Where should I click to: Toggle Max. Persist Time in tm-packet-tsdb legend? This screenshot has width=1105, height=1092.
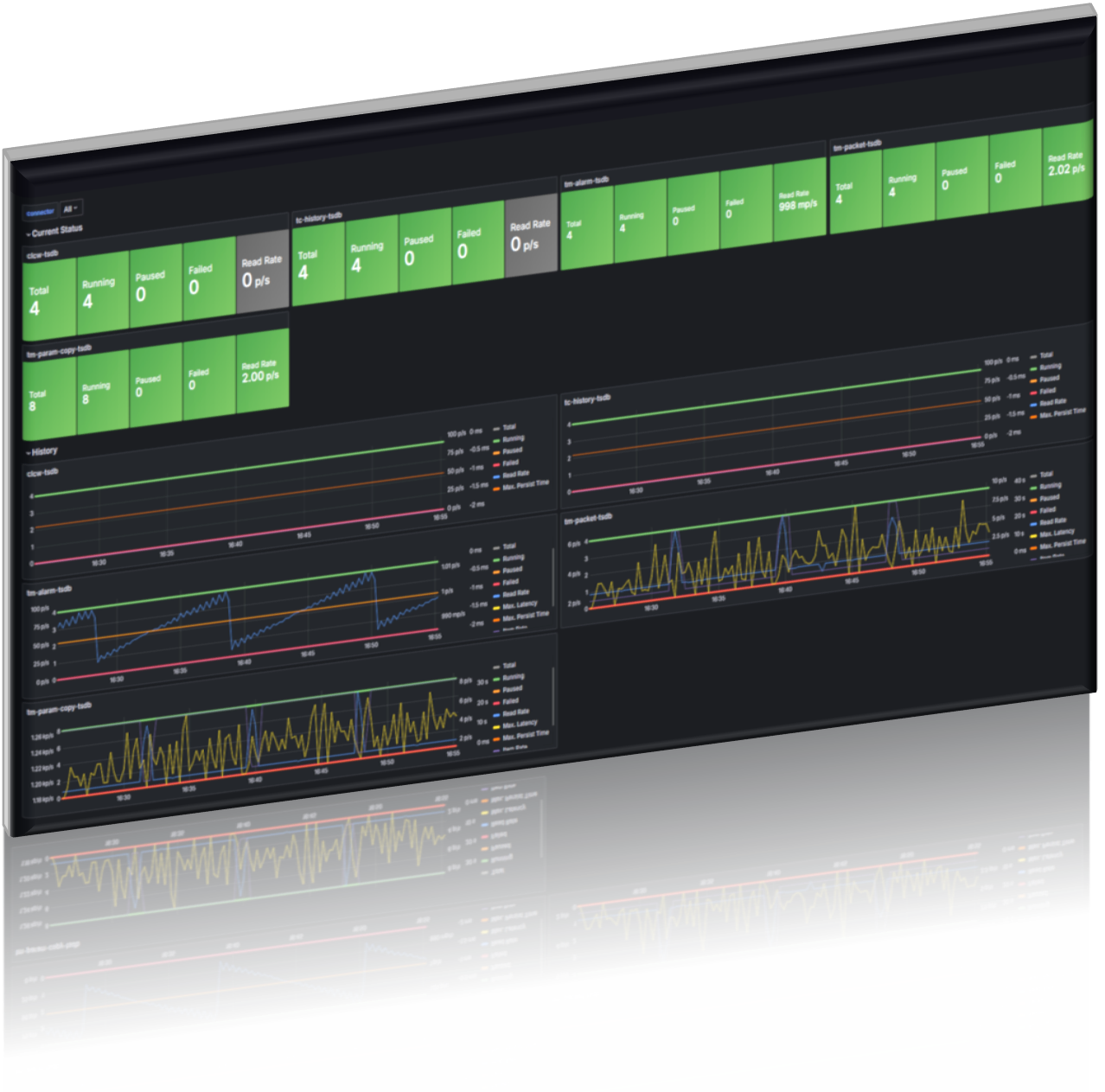1063,543
